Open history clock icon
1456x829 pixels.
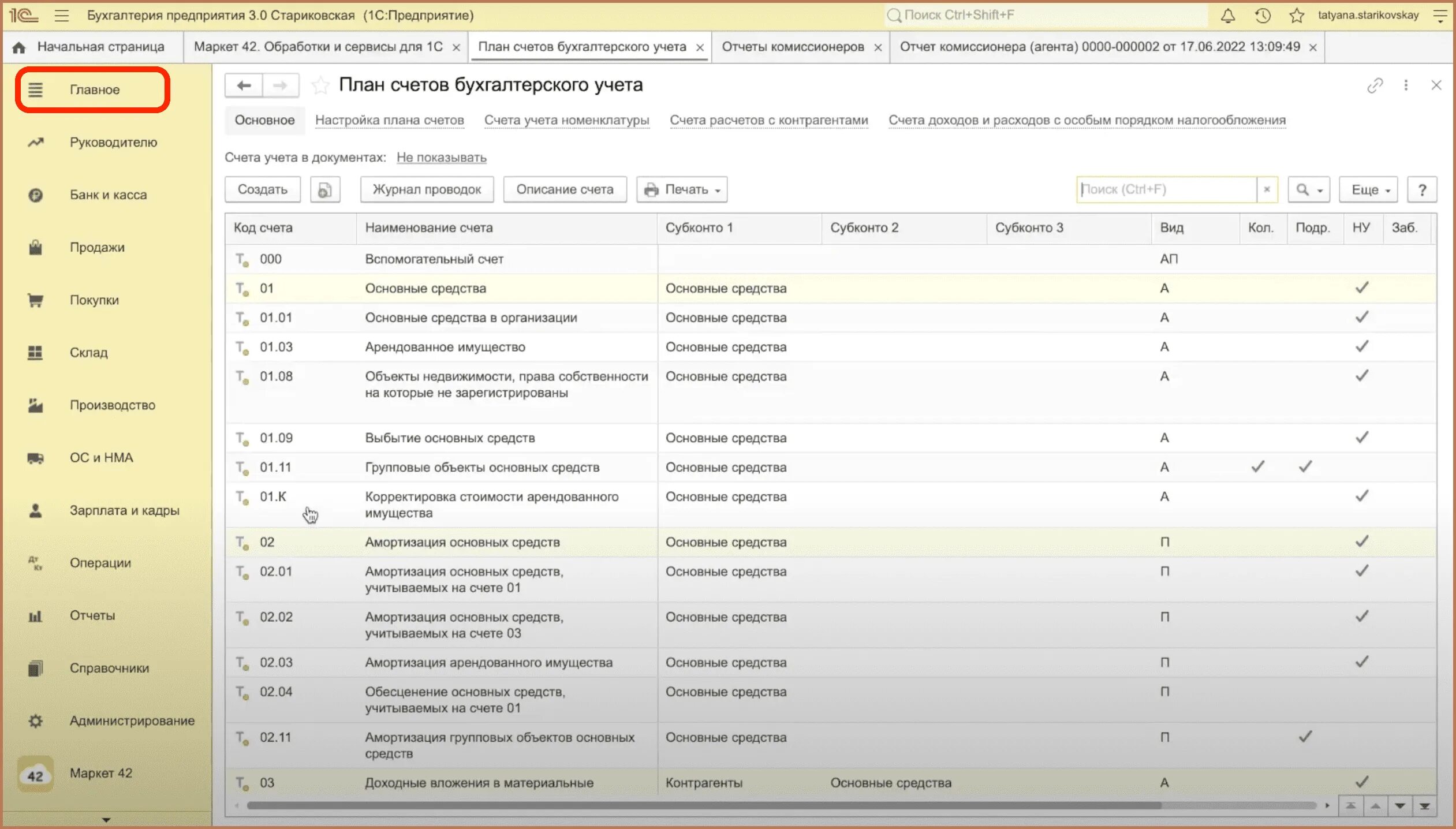[1262, 16]
